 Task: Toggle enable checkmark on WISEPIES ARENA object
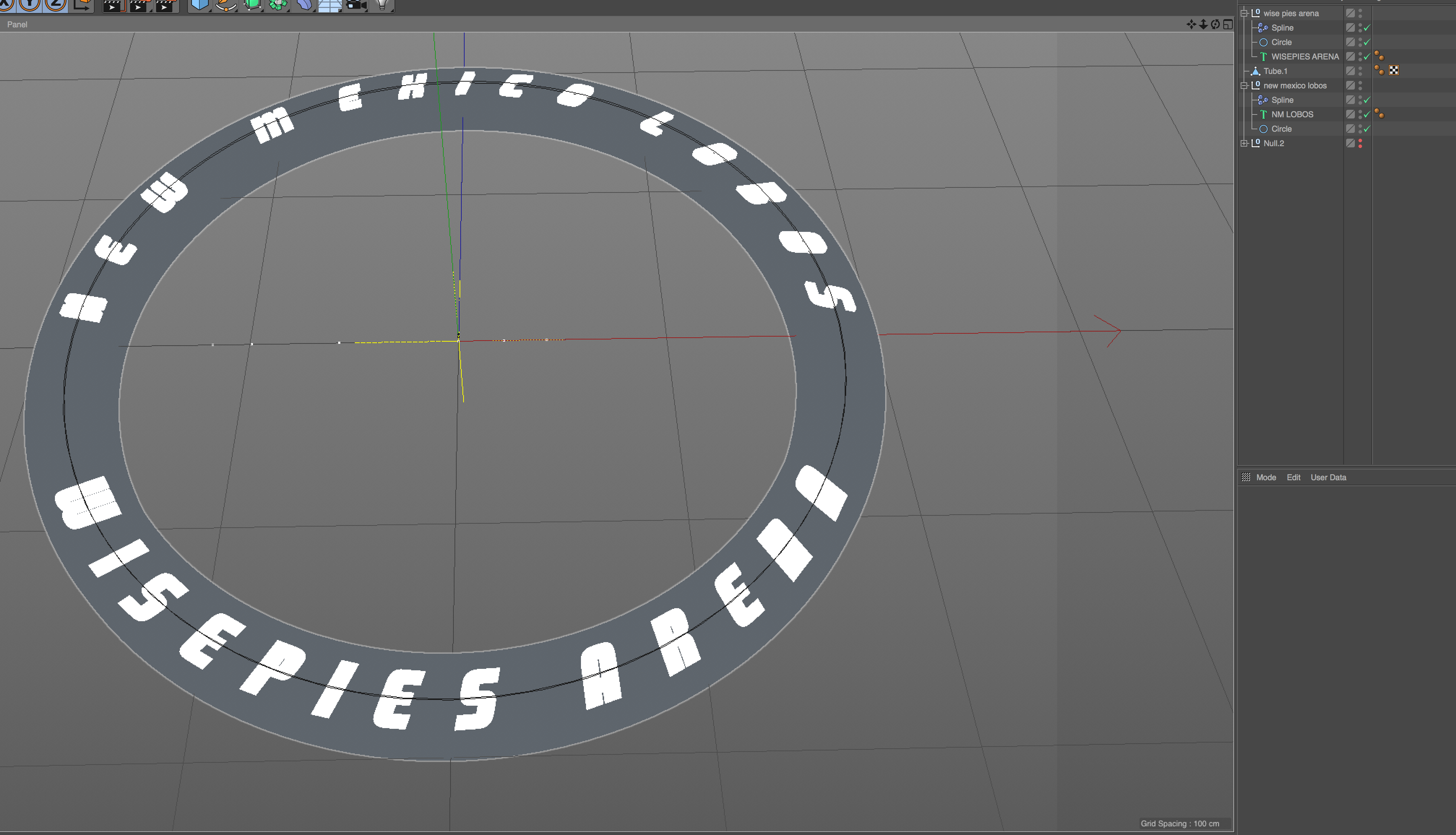coord(1366,57)
